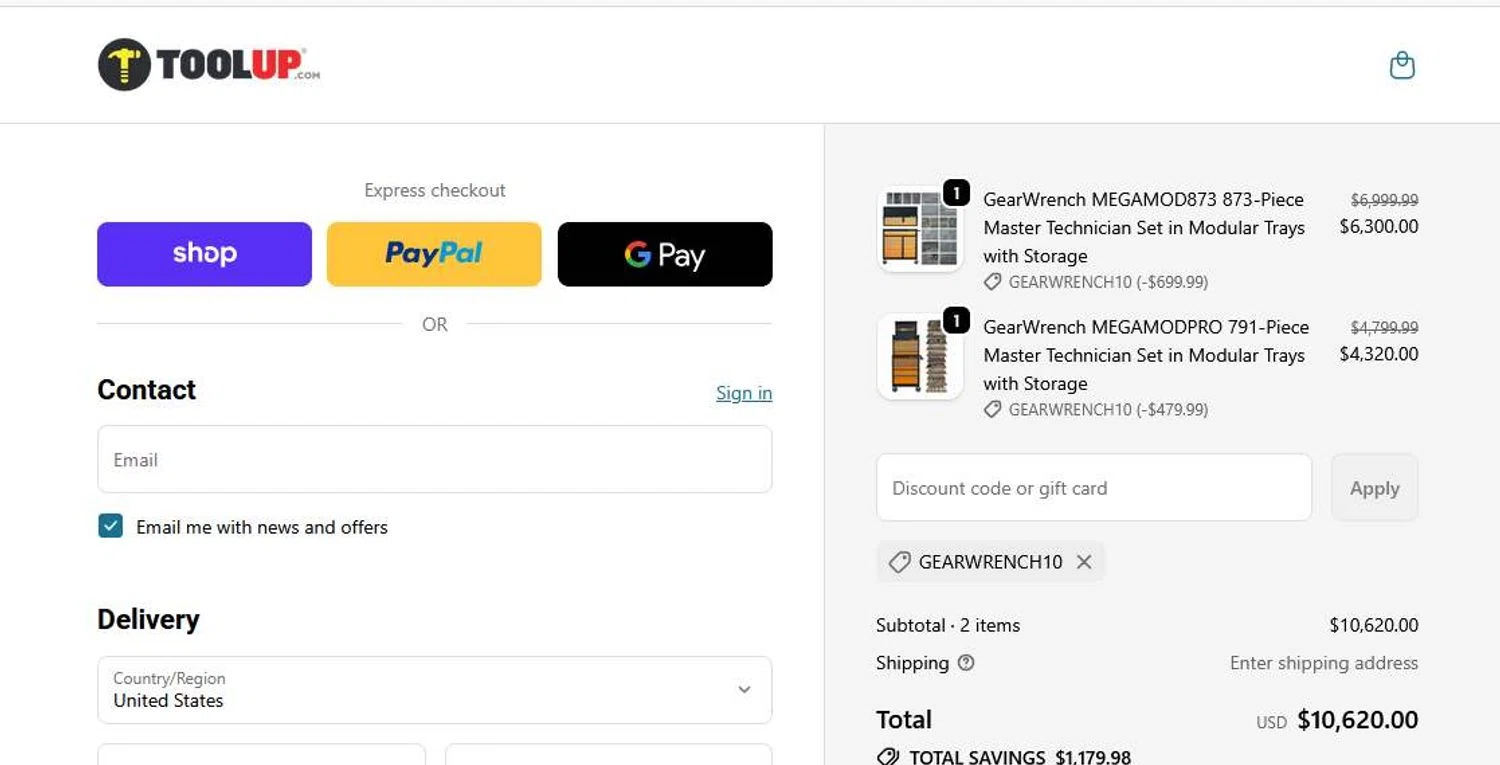This screenshot has width=1500, height=765.
Task: Click the Country/Region chevron arrow
Action: click(x=744, y=690)
